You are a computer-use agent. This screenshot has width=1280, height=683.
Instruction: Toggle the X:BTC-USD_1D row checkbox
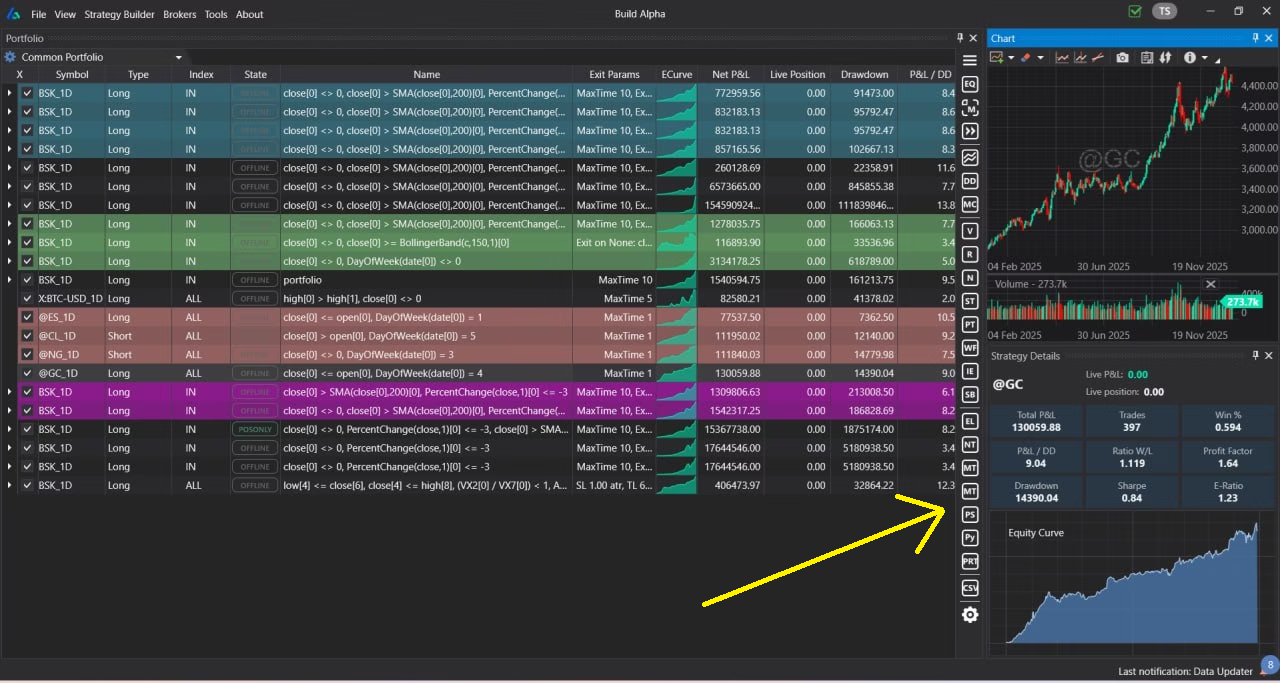(28, 298)
